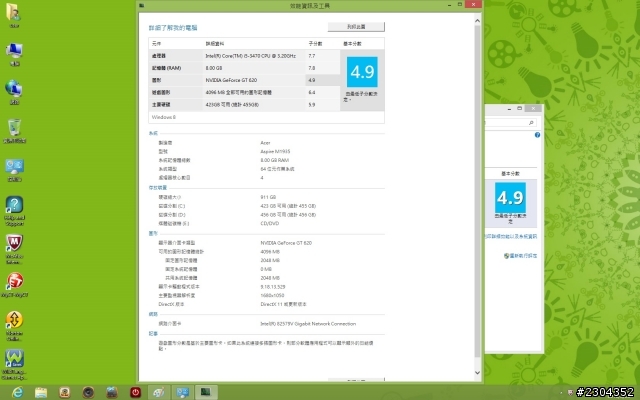Click the processor subscore 7.7
The width and height of the screenshot is (640, 400).
pyautogui.click(x=312, y=56)
